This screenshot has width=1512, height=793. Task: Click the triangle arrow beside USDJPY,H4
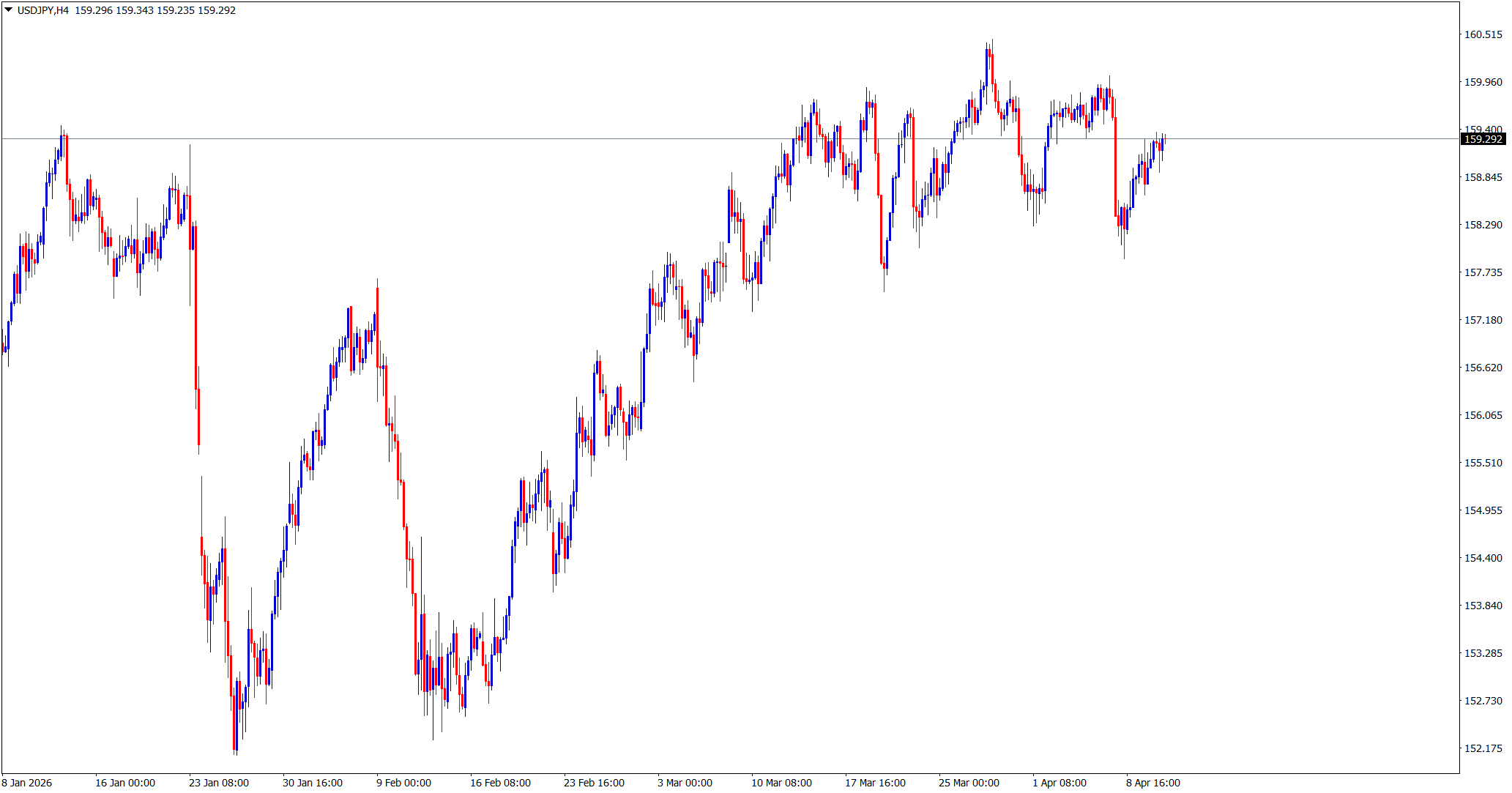click(x=8, y=10)
